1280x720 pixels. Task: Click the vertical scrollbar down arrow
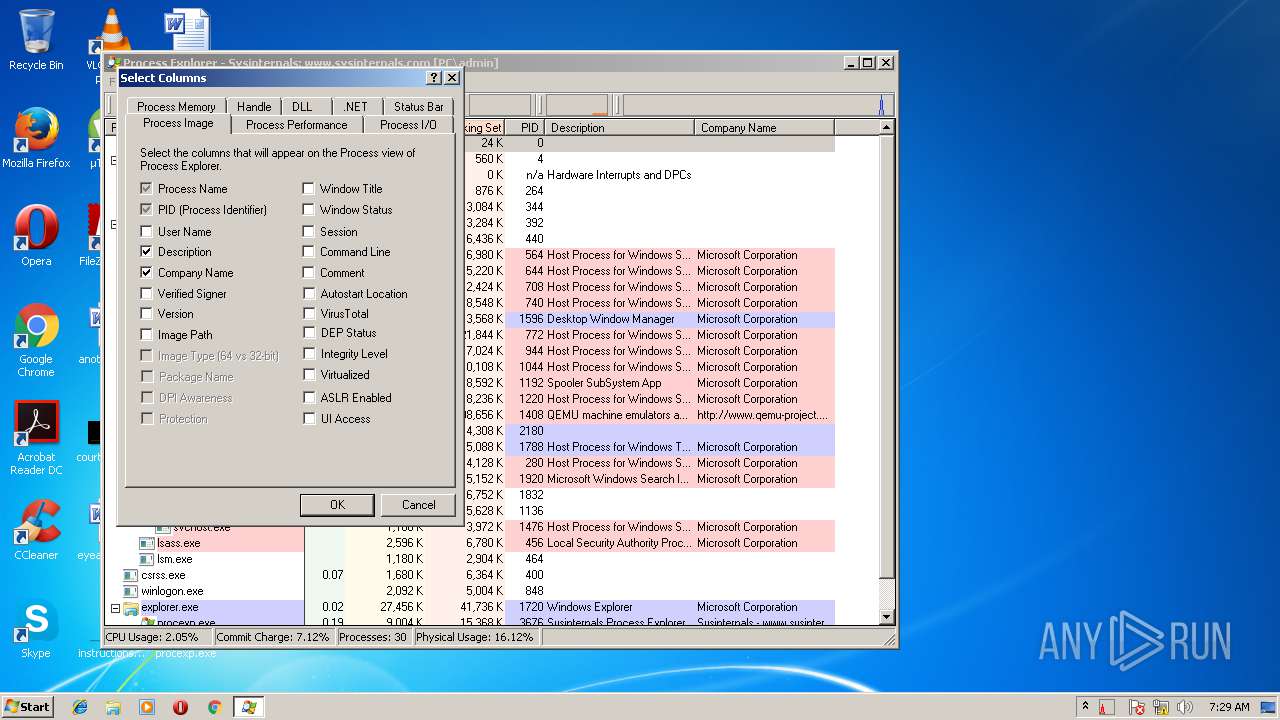pyautogui.click(x=886, y=618)
